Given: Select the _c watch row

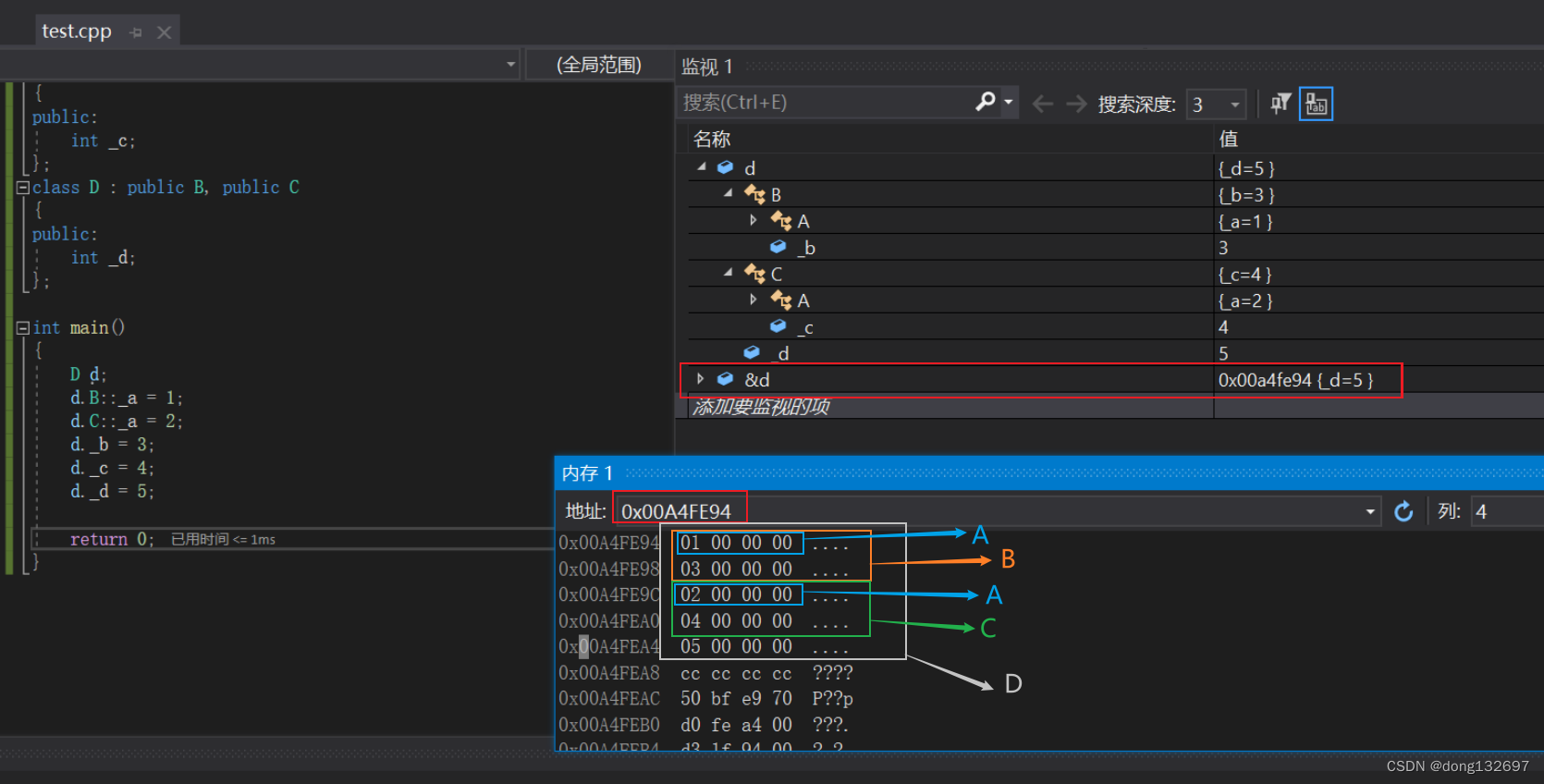Looking at the screenshot, I should point(1116,326).
